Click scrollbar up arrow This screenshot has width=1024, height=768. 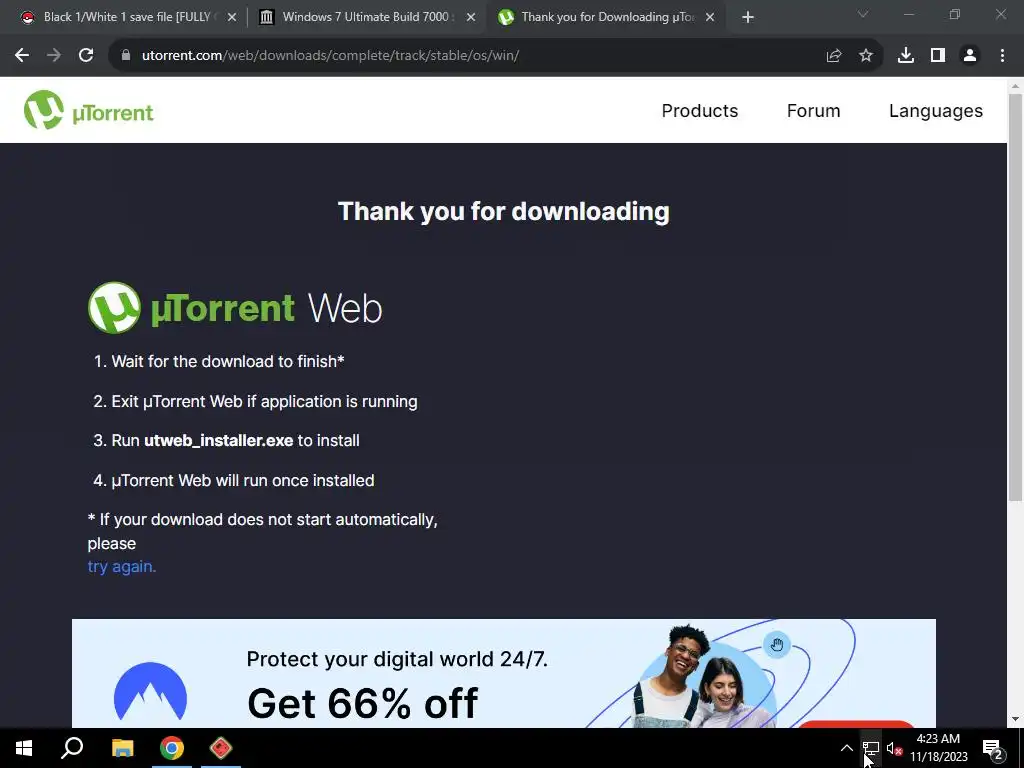click(1015, 86)
